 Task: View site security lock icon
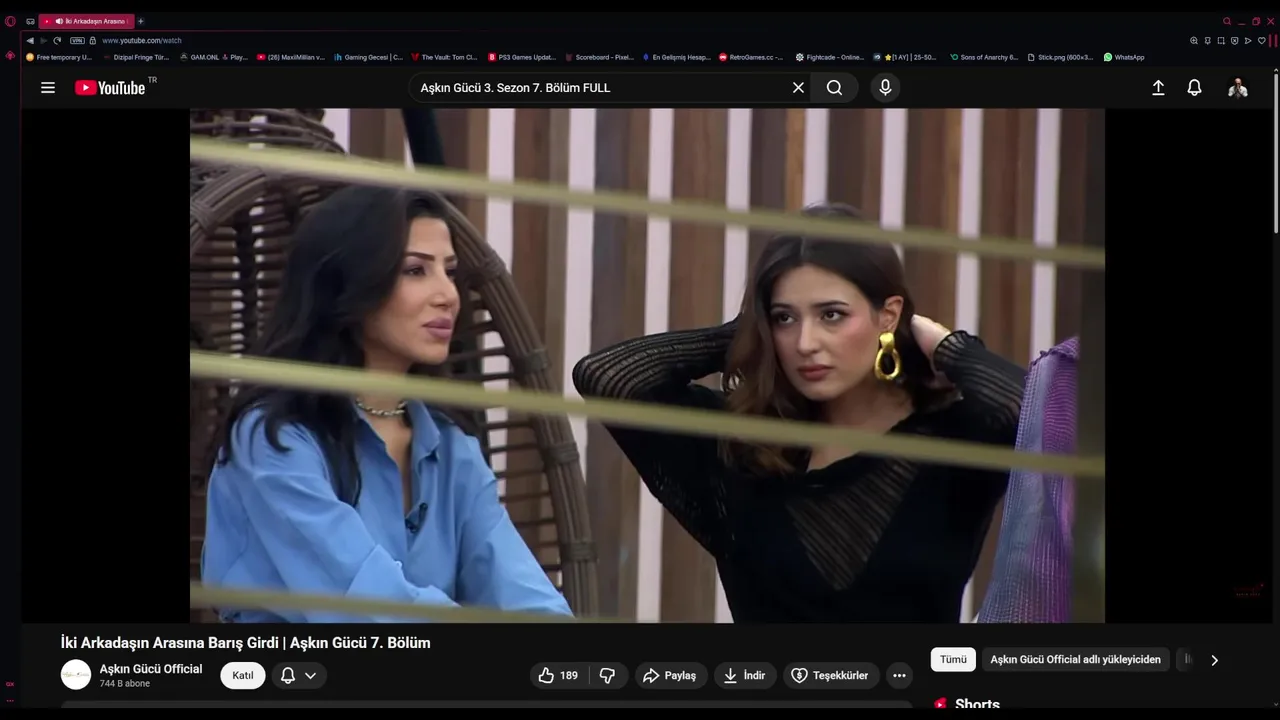pos(93,40)
